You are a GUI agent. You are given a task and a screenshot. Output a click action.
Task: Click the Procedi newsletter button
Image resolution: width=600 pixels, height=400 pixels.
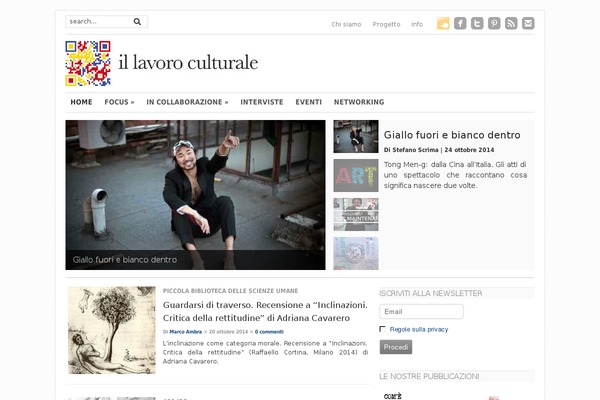coord(396,347)
